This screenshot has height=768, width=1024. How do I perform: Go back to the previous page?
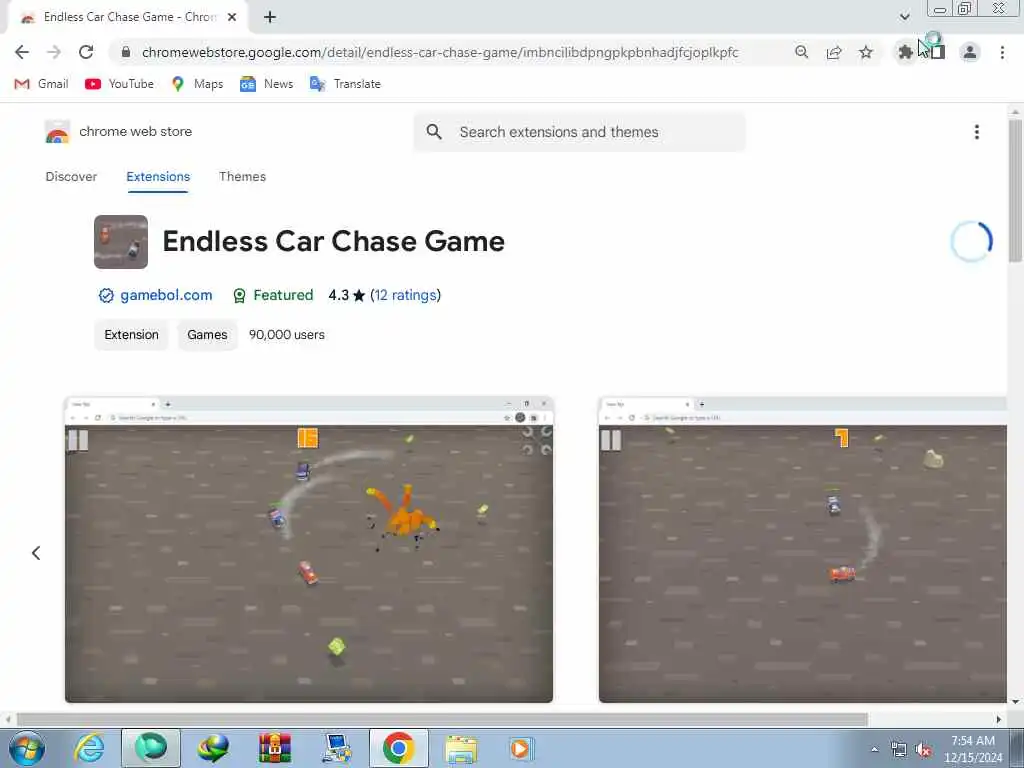click(x=22, y=52)
